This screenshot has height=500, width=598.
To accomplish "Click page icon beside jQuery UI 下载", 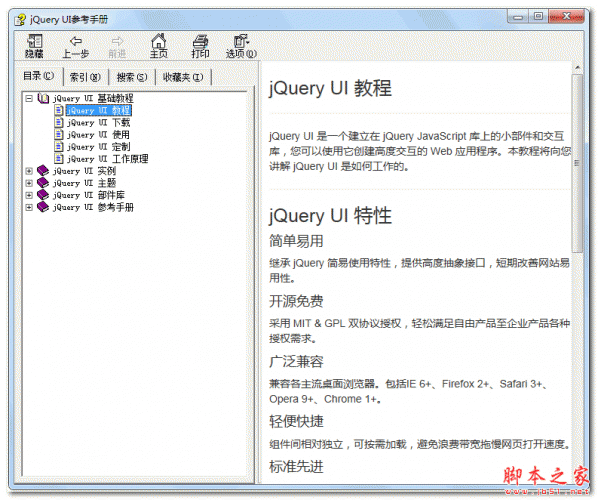I will tap(59, 122).
